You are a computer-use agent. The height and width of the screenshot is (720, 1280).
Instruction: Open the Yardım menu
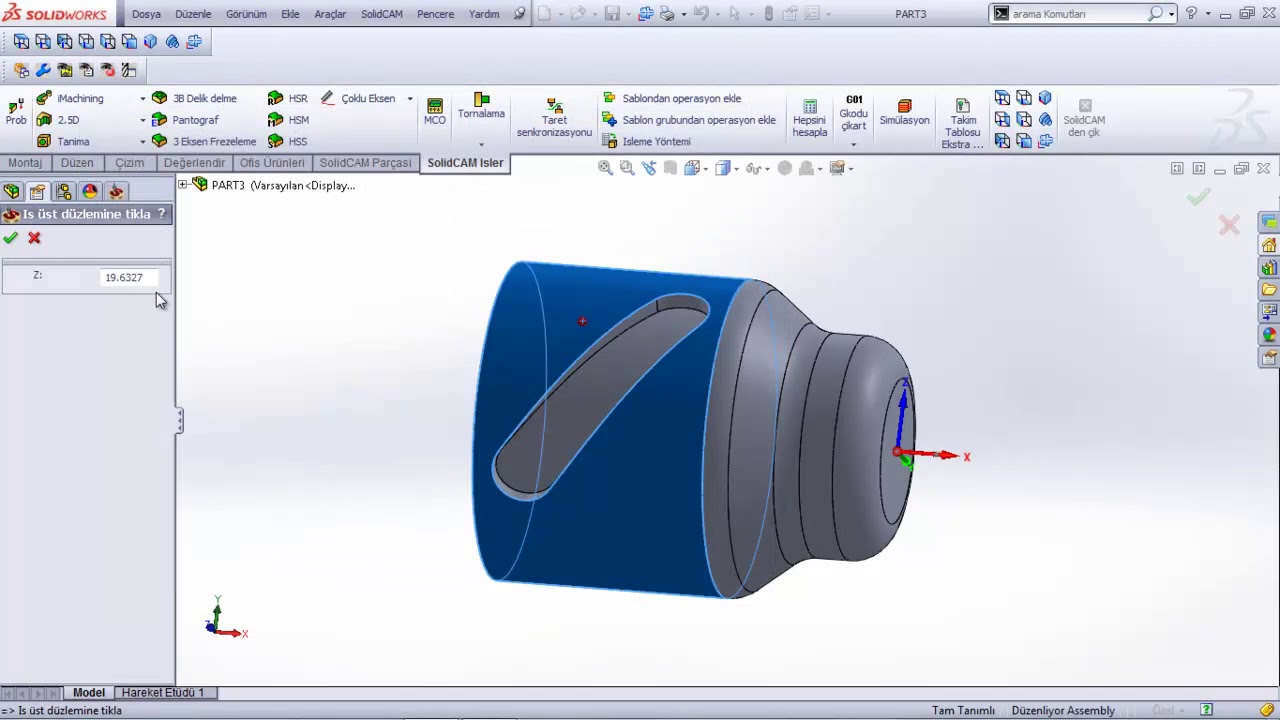tap(484, 14)
